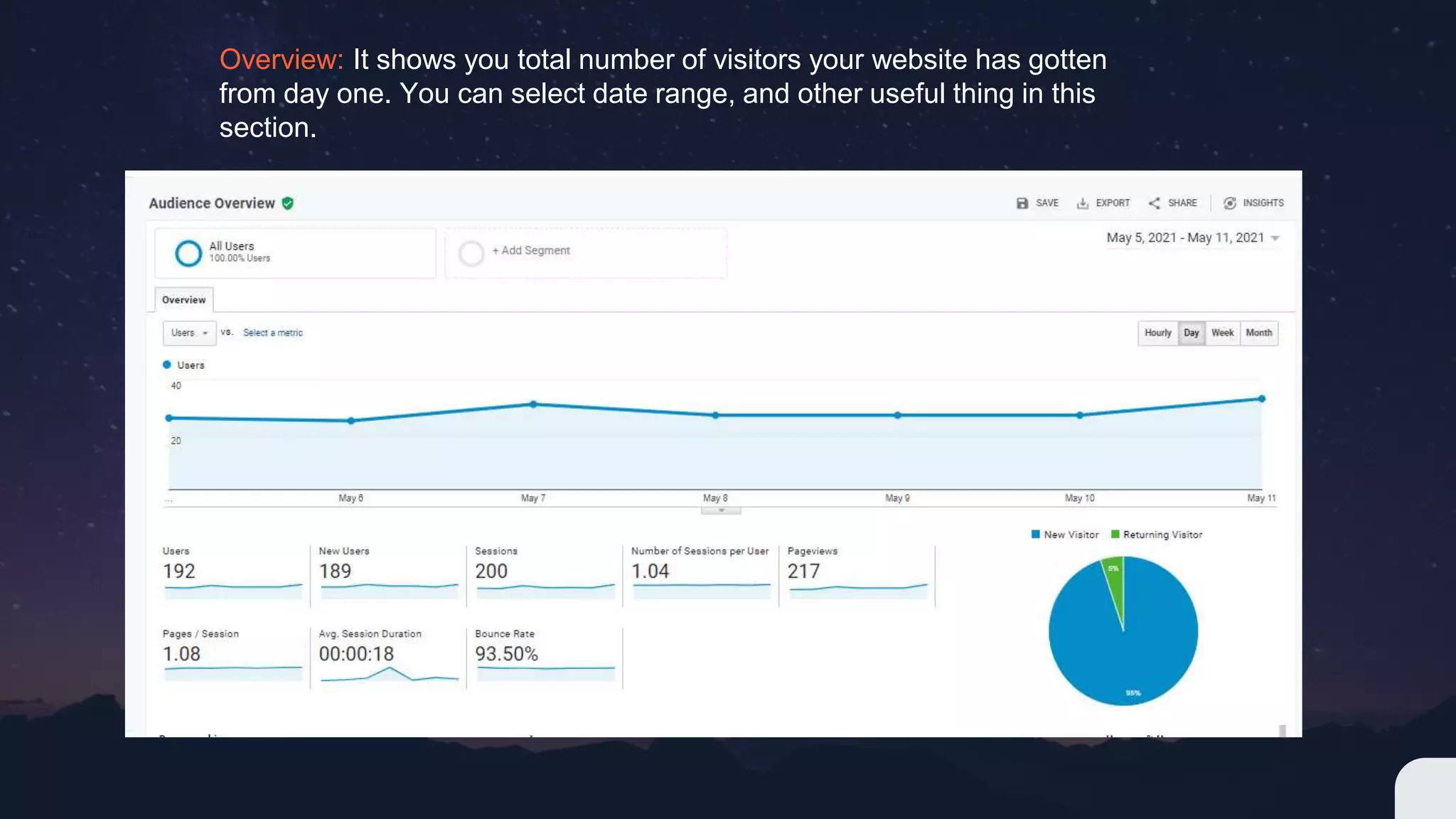Open the Insights panel icon
Screen dimensions: 1456x819
point(1229,203)
